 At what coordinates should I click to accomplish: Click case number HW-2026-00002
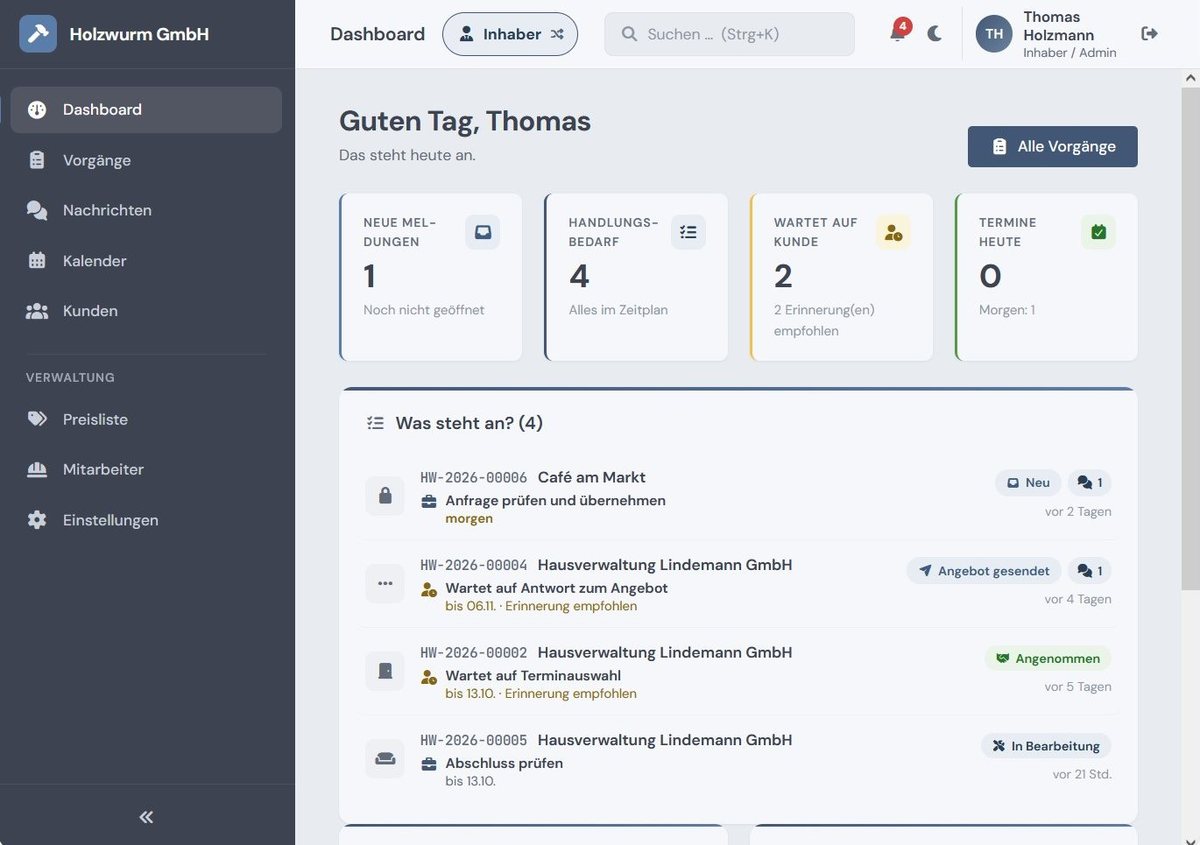click(474, 653)
